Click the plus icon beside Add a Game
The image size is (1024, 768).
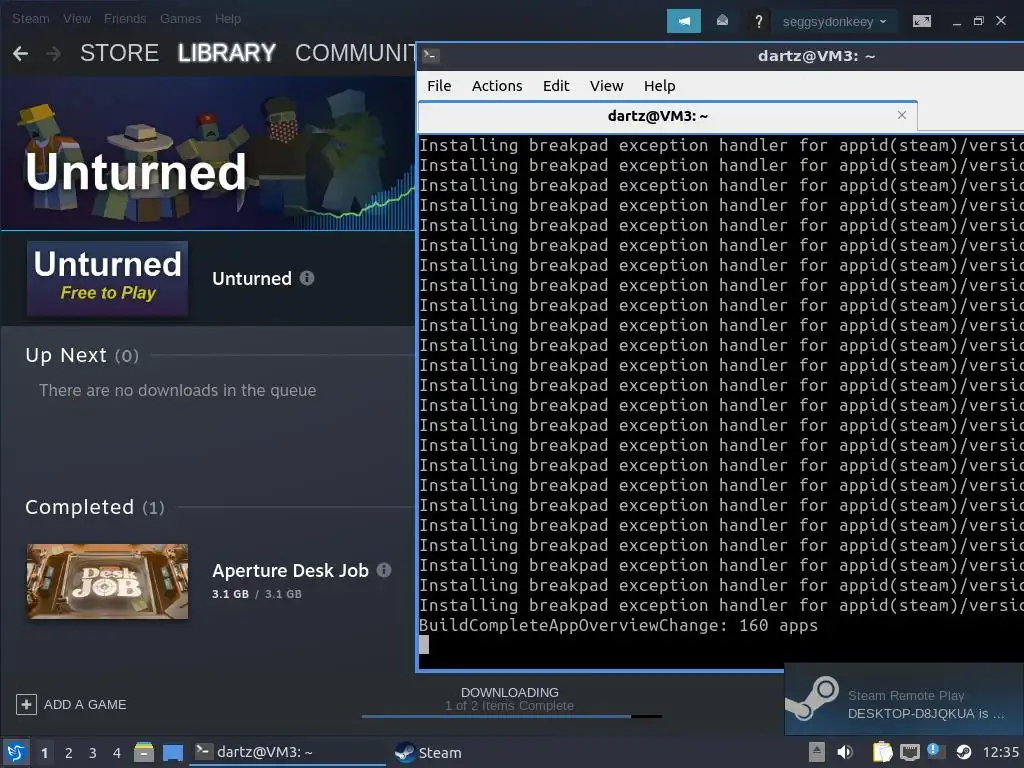click(26, 705)
